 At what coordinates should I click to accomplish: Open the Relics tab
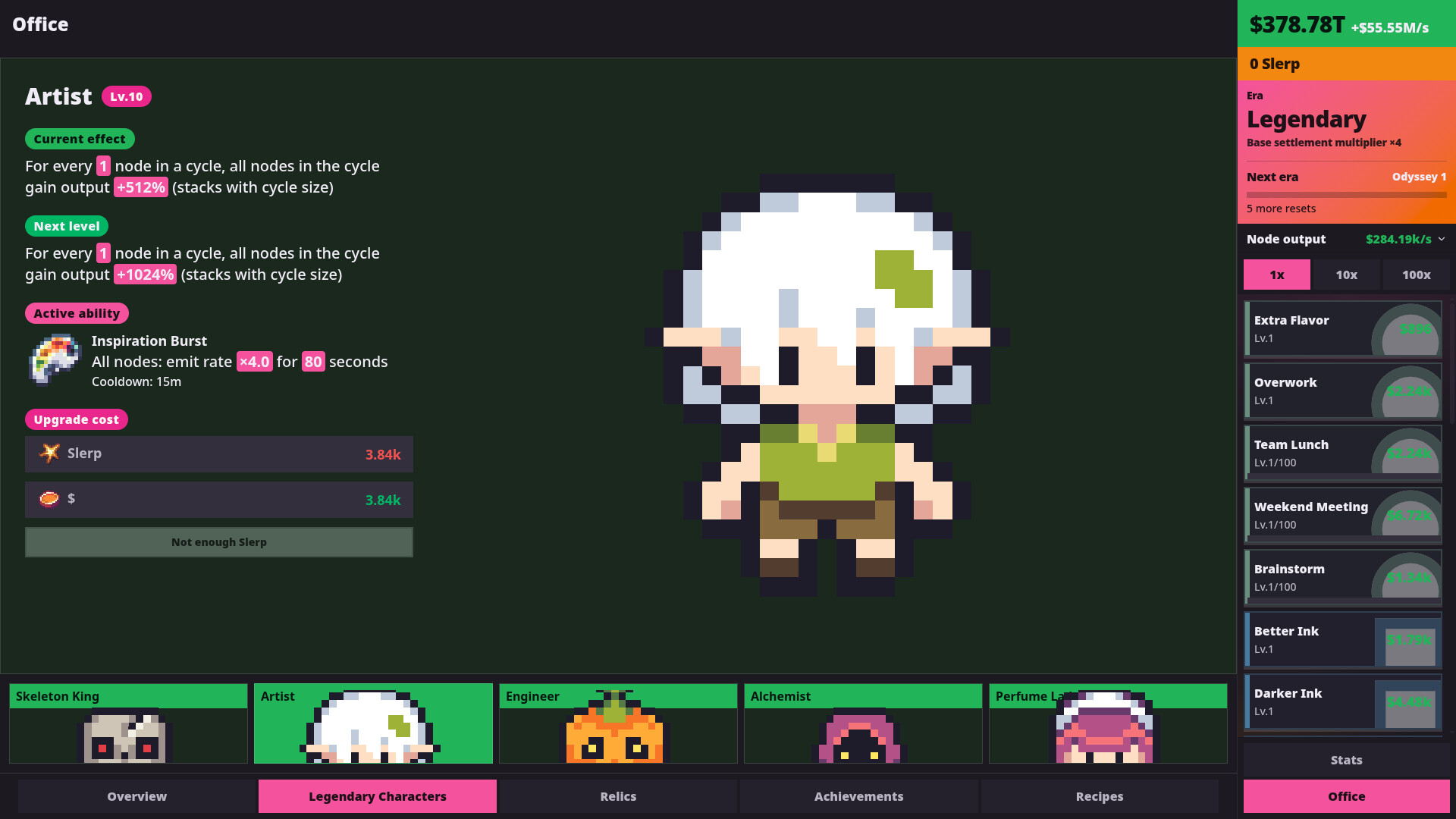pyautogui.click(x=618, y=796)
